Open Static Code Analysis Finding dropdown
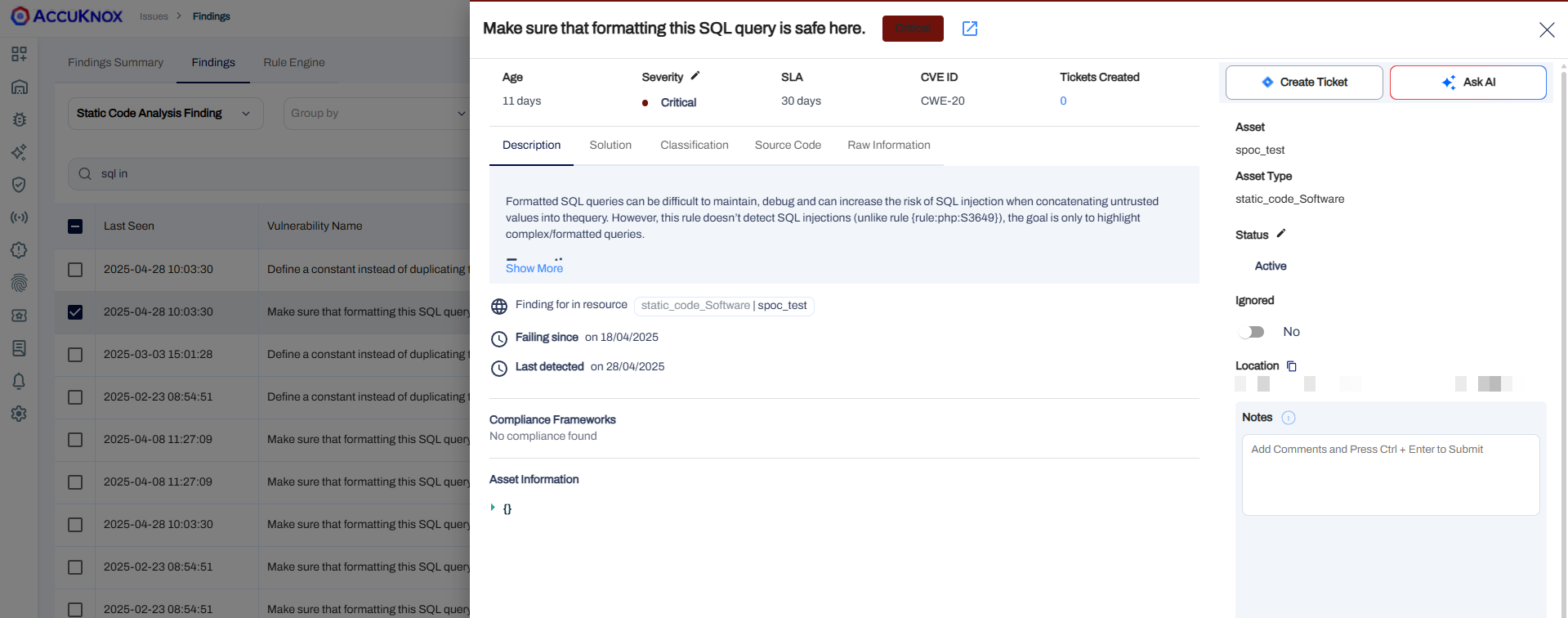The image size is (1568, 618). [165, 114]
